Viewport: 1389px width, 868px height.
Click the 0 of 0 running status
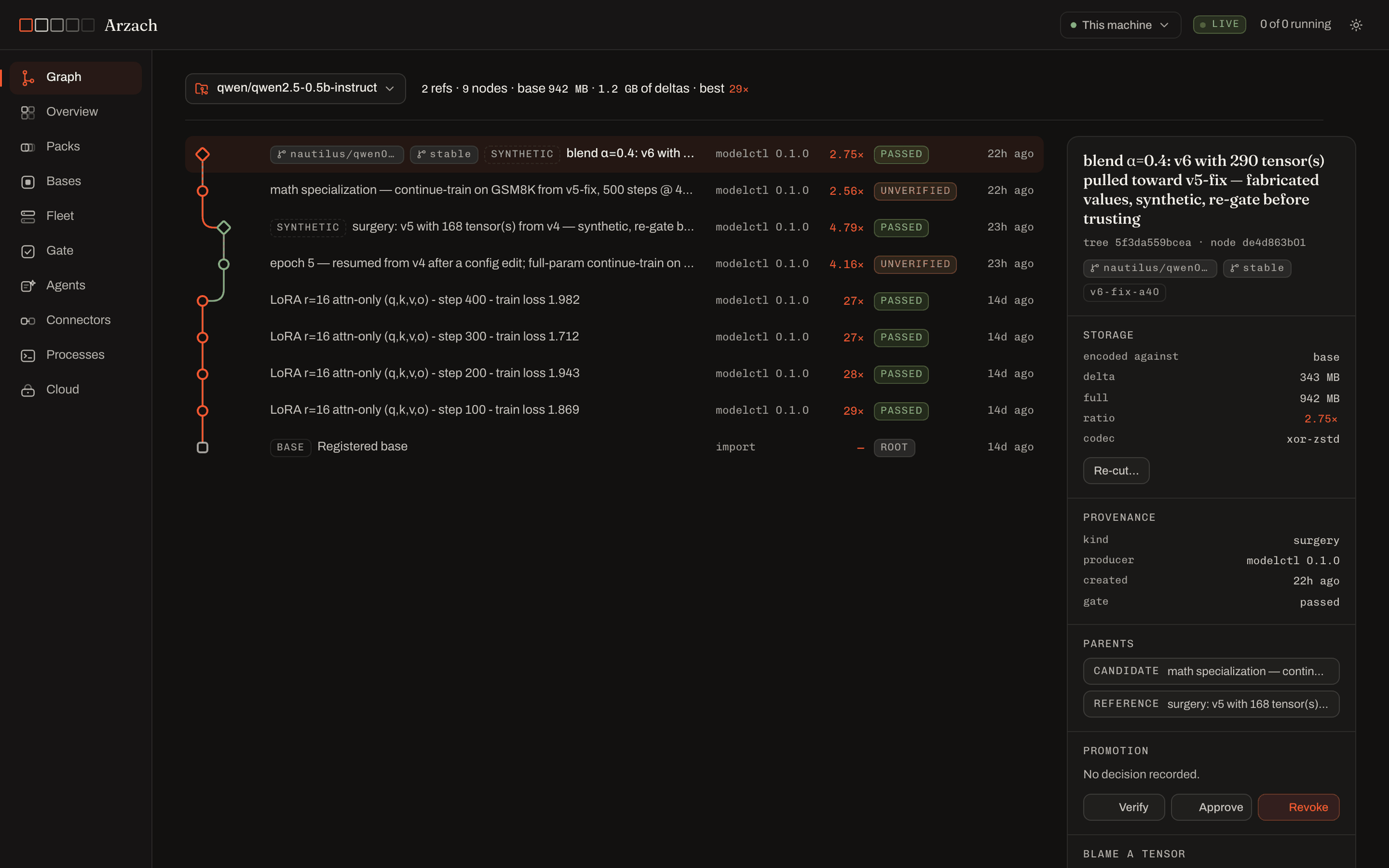[x=1295, y=24]
